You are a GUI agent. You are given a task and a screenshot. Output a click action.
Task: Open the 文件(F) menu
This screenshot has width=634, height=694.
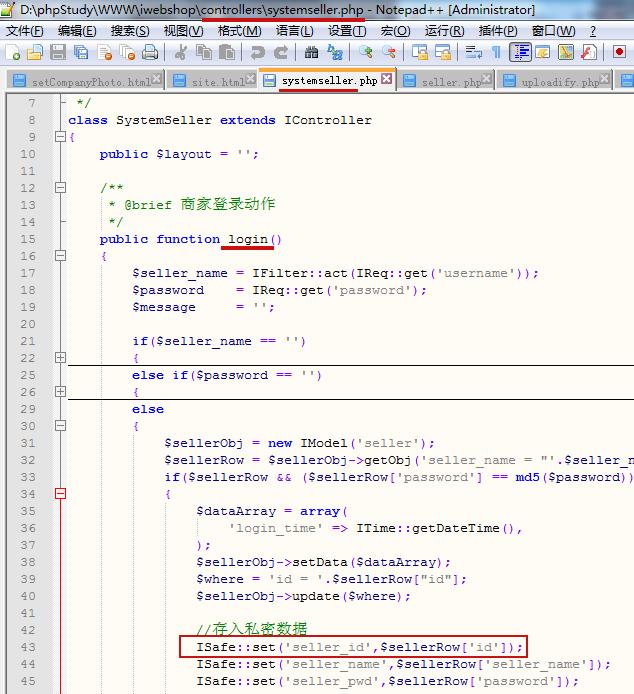tap(25, 31)
